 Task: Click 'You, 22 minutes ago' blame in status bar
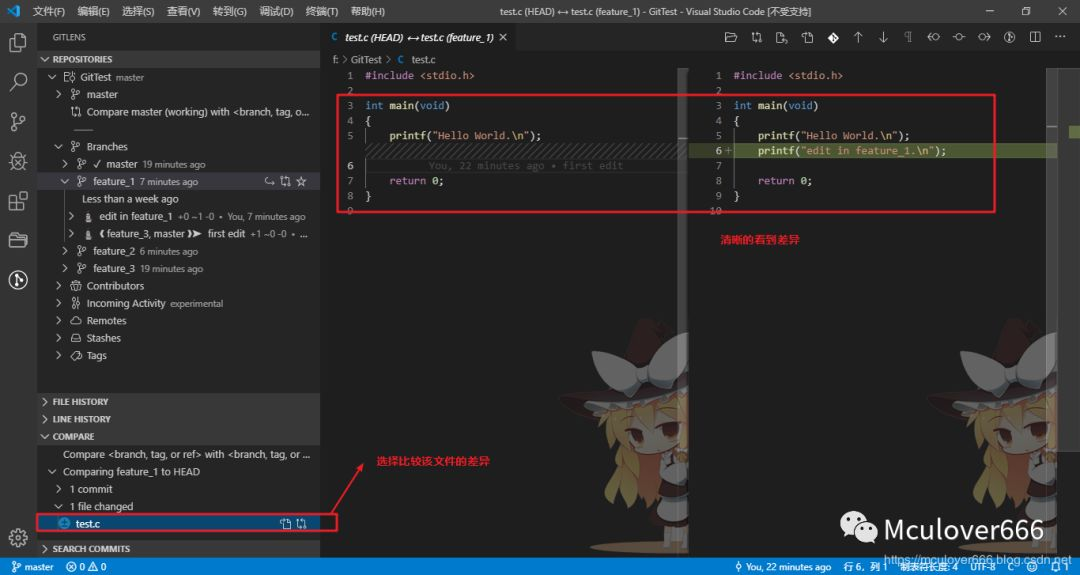783,567
